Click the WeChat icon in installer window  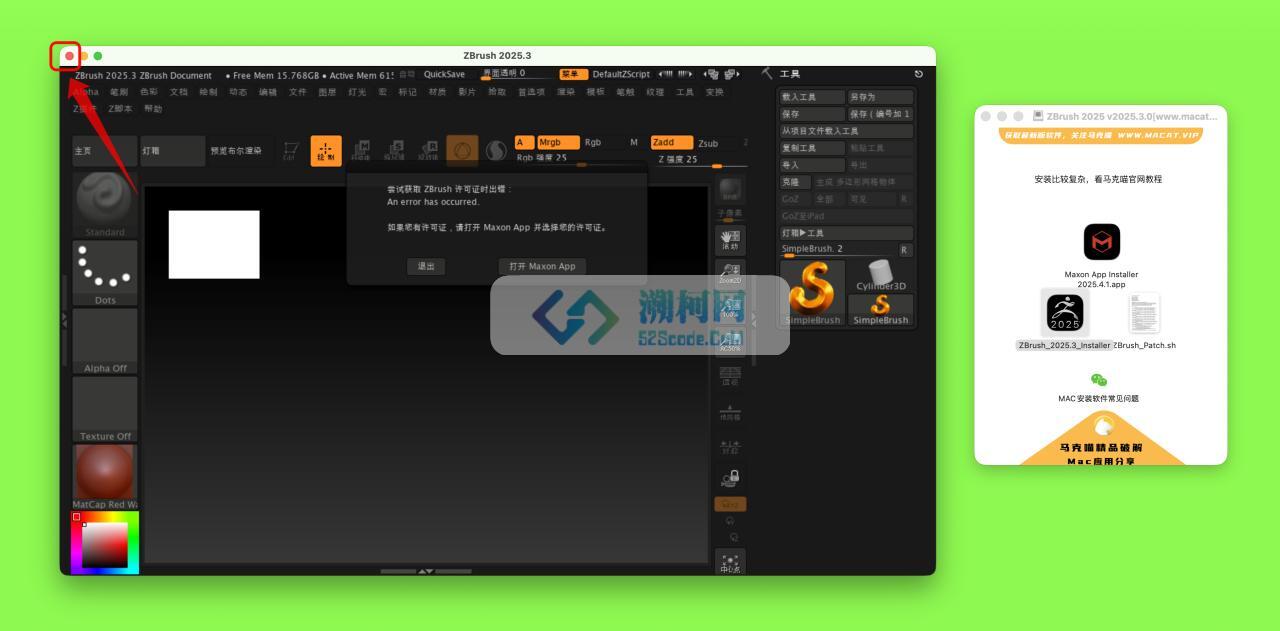pos(1099,380)
